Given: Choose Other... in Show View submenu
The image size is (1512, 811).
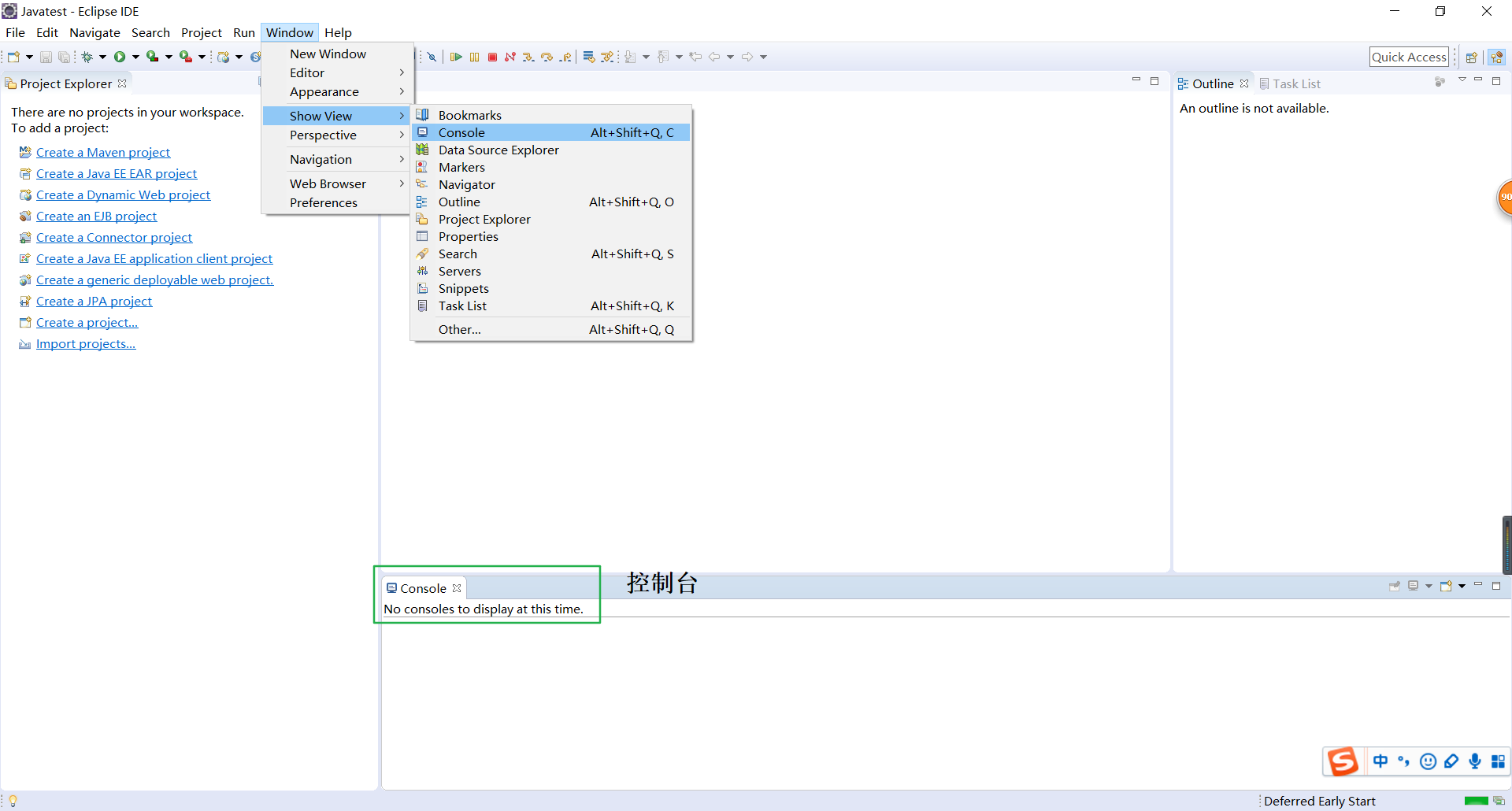Looking at the screenshot, I should tap(551, 329).
